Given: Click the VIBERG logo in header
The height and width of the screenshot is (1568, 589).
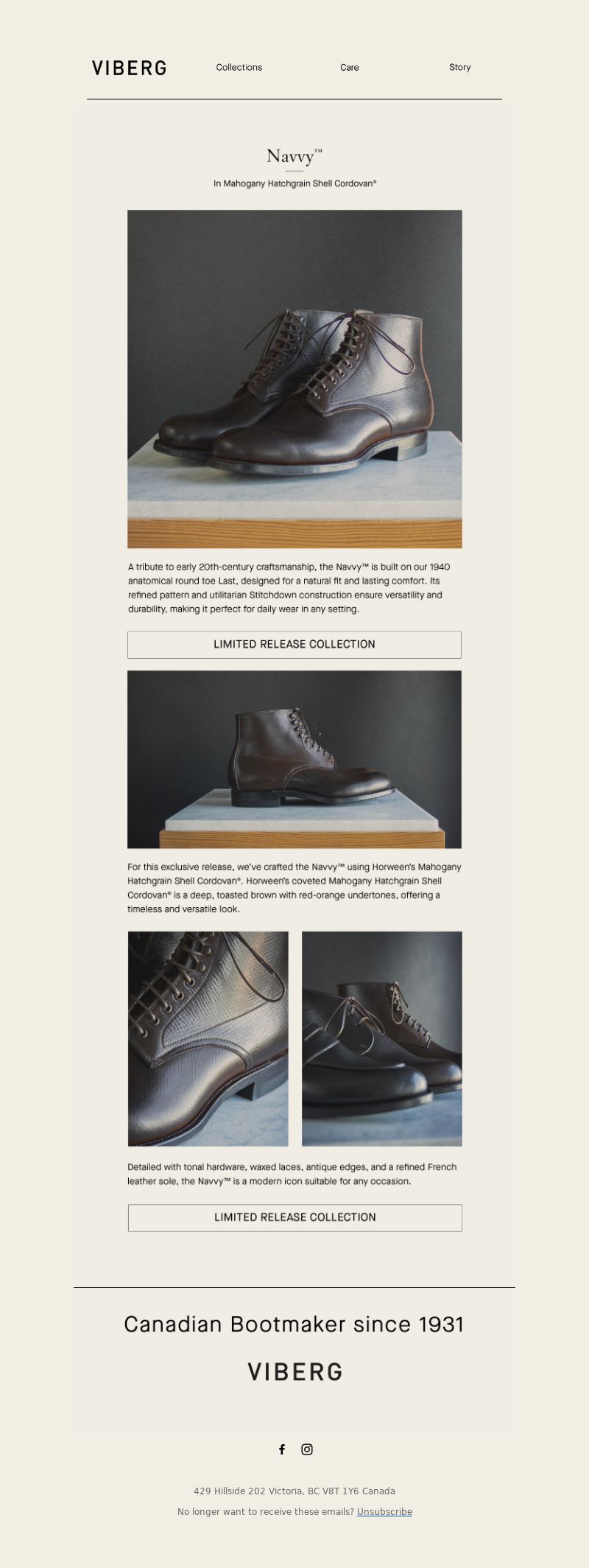Looking at the screenshot, I should click(129, 68).
